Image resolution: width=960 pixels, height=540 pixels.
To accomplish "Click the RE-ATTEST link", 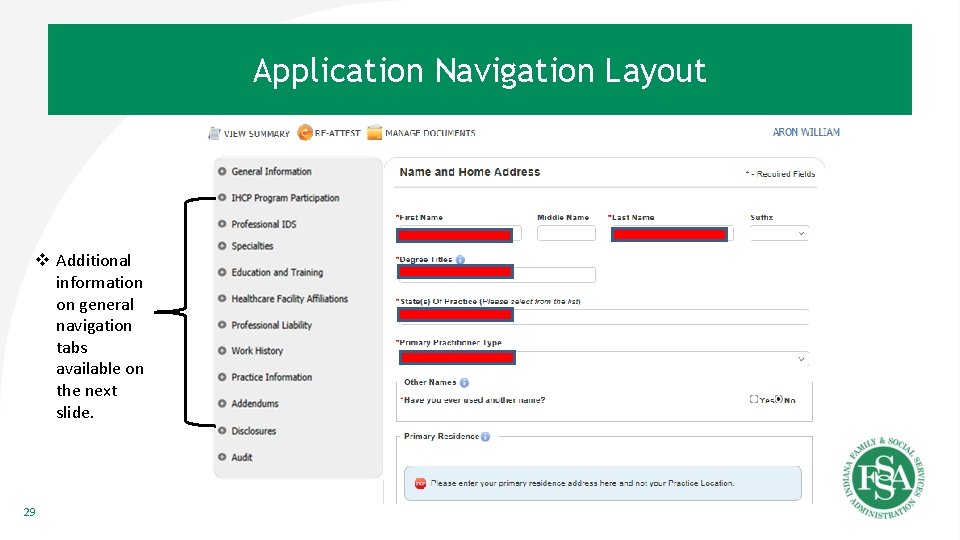I will [337, 133].
